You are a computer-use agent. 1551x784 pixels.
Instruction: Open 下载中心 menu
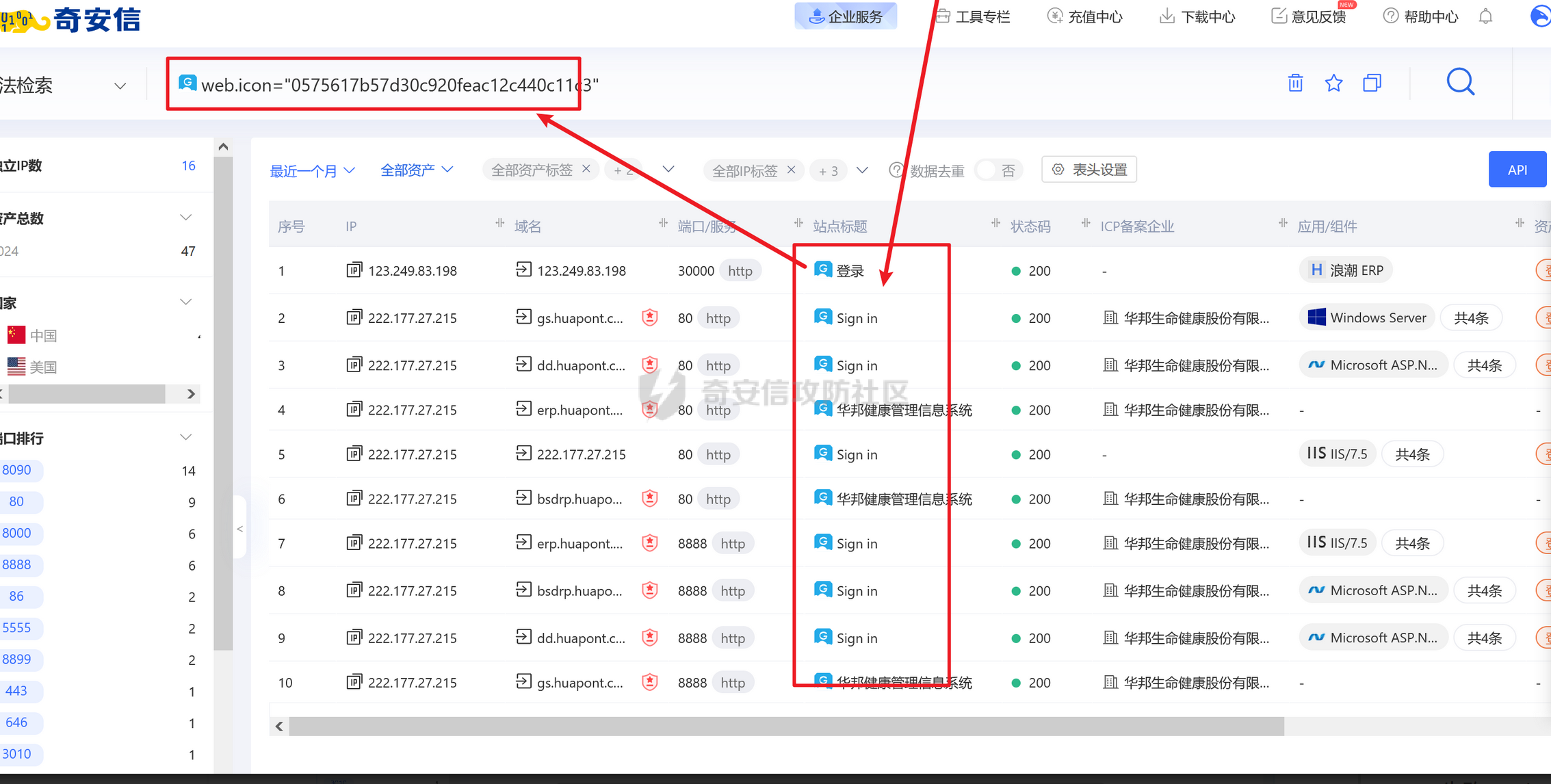(x=1197, y=16)
